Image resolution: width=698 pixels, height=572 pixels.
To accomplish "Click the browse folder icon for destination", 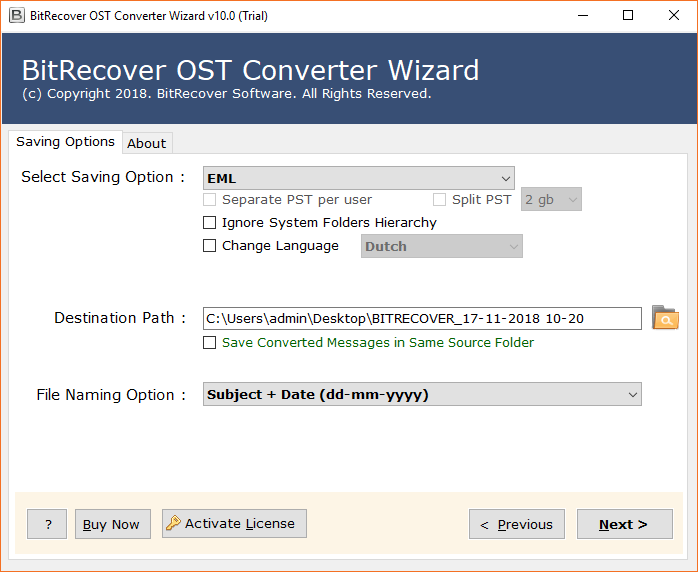I will 665,317.
